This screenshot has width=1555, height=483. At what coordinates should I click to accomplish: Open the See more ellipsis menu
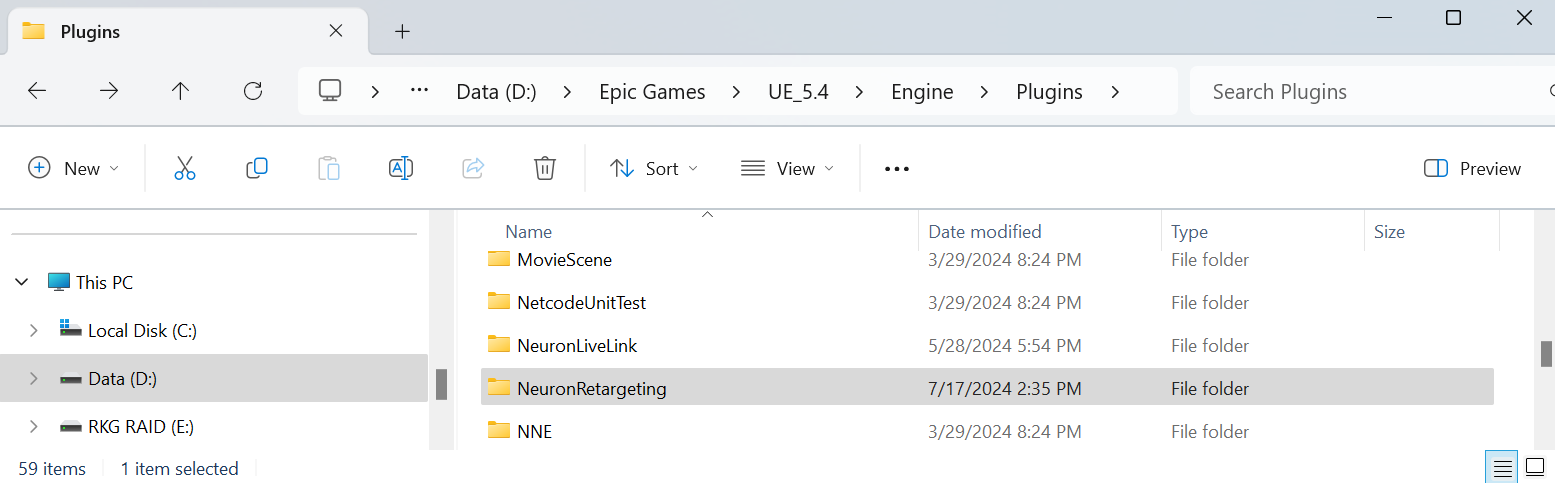click(897, 169)
